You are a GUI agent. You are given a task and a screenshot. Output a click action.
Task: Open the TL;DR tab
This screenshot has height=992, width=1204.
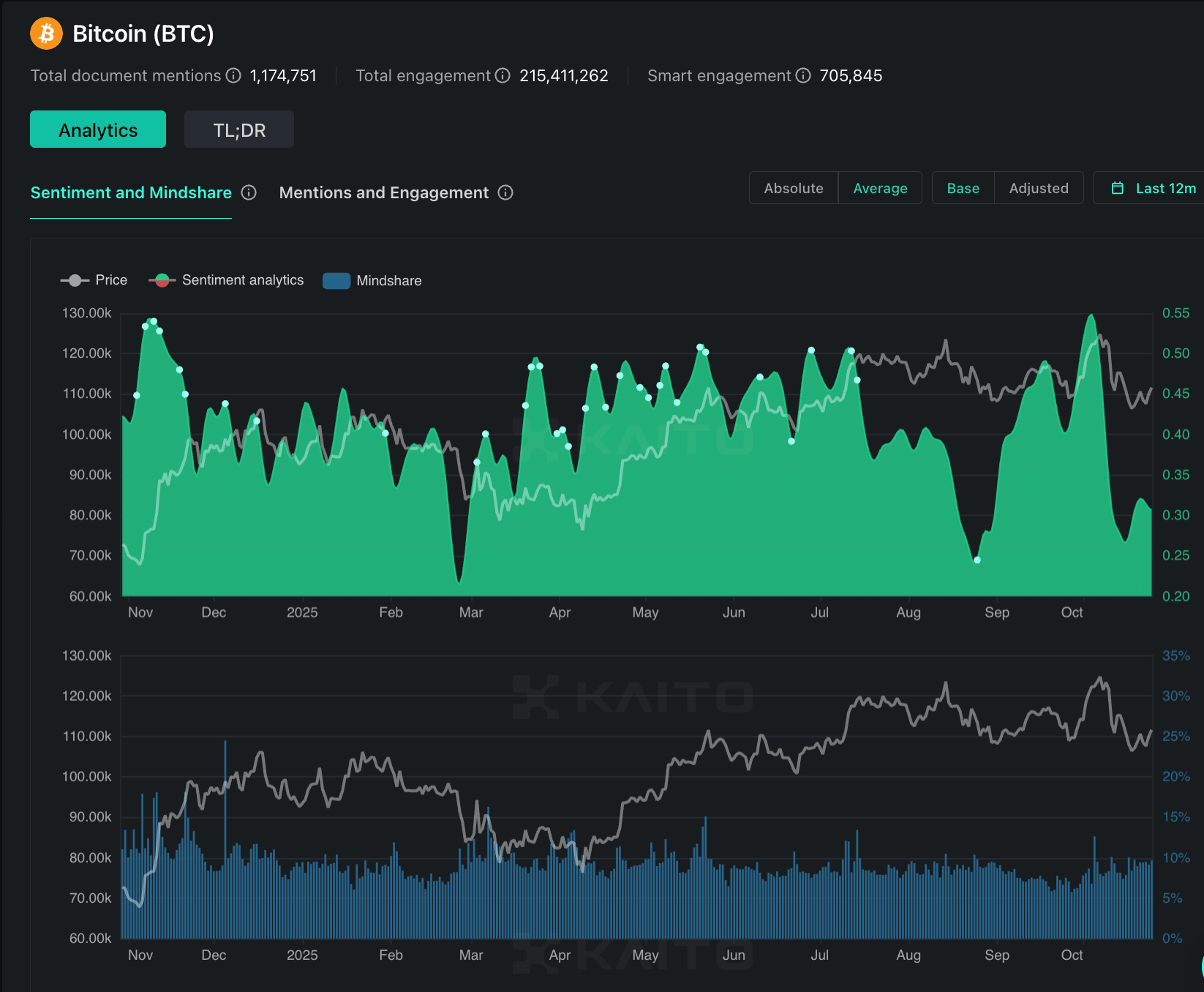(239, 129)
